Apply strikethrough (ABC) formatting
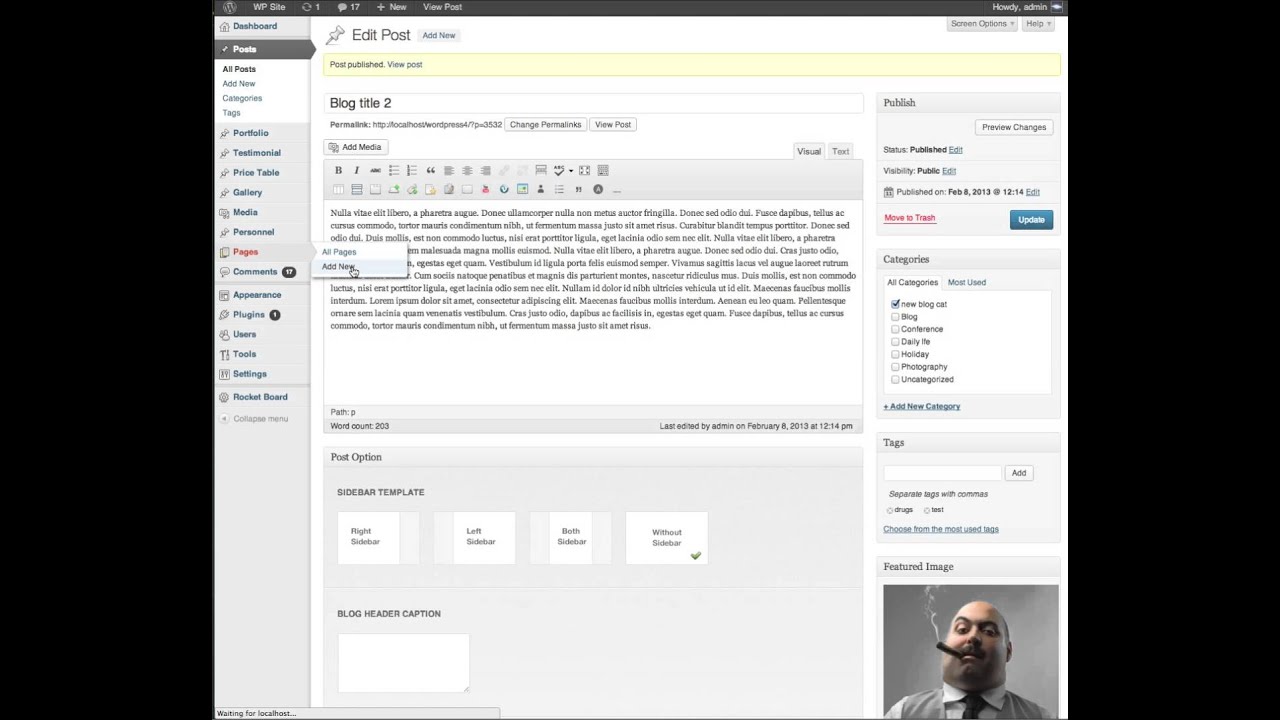 tap(375, 170)
